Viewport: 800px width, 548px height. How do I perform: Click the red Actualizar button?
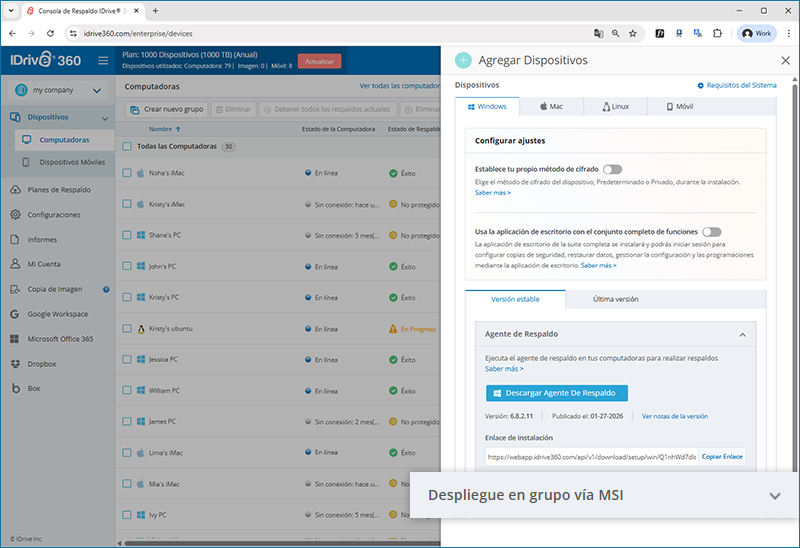(x=319, y=61)
